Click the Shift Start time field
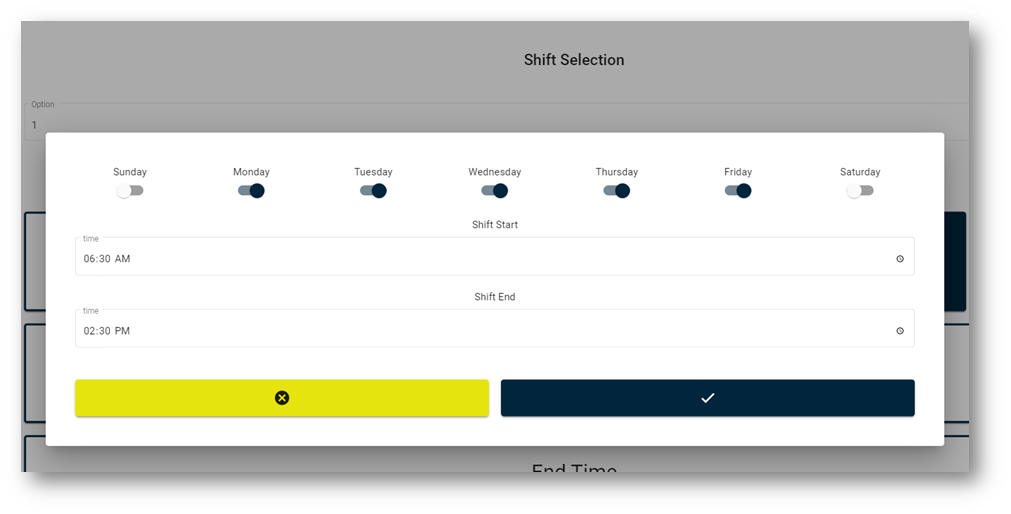The height and width of the screenshot is (514, 1011). tap(495, 257)
